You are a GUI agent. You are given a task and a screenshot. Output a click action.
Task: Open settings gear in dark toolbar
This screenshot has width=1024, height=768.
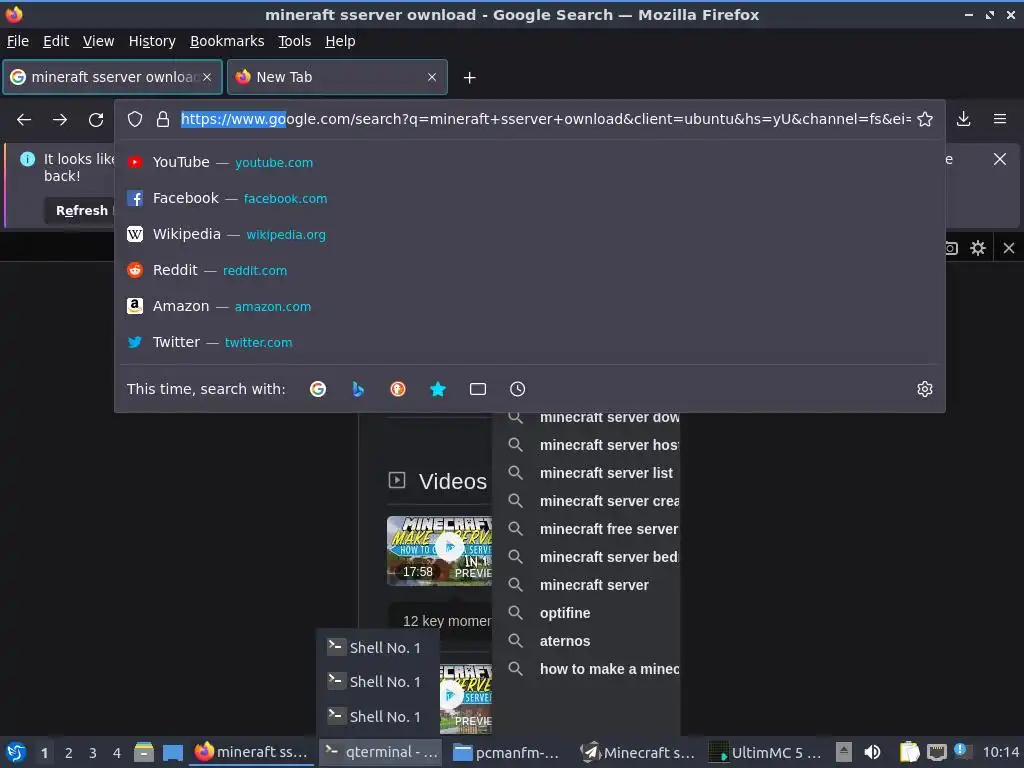tap(977, 248)
